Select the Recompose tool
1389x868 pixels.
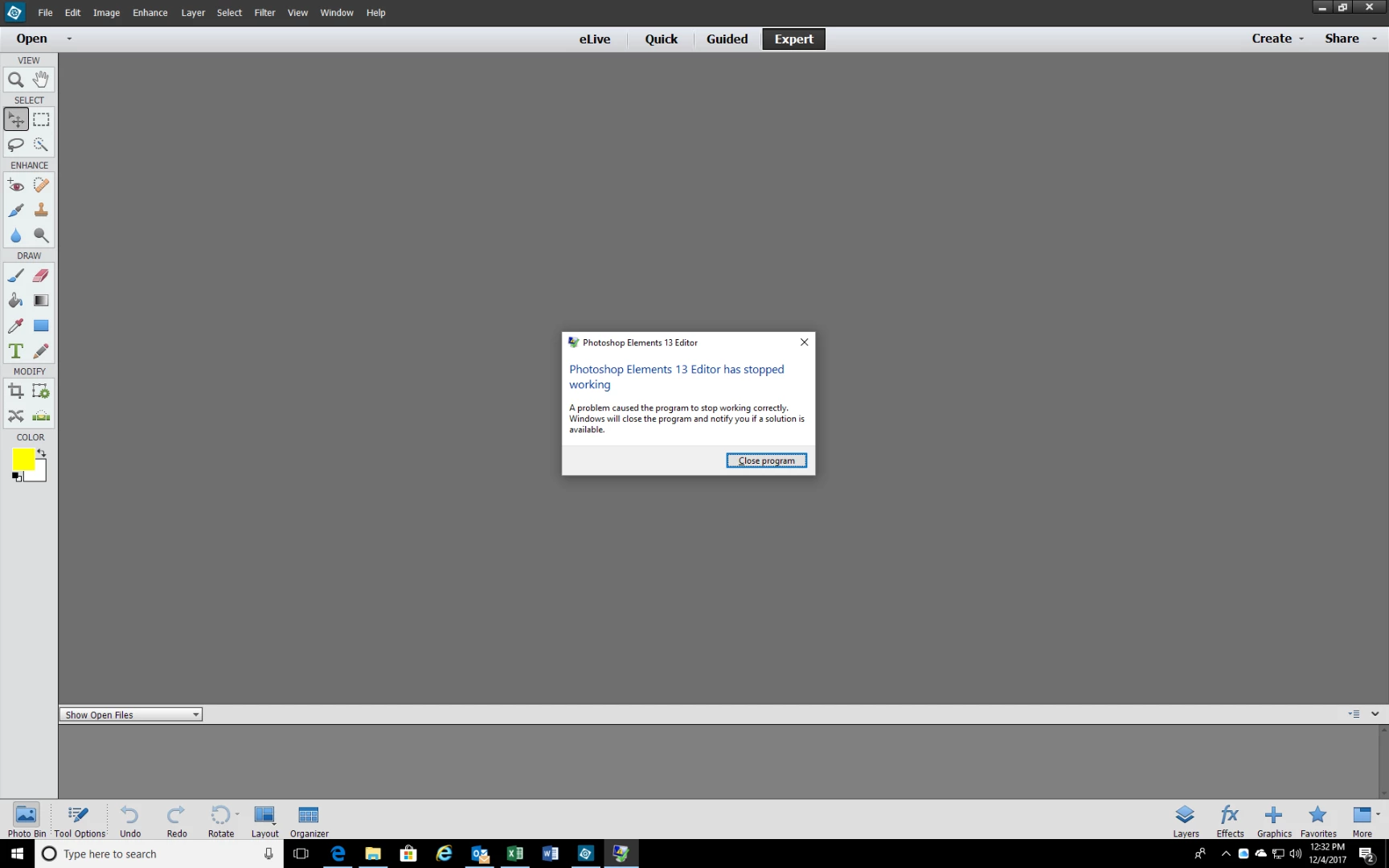(x=41, y=391)
